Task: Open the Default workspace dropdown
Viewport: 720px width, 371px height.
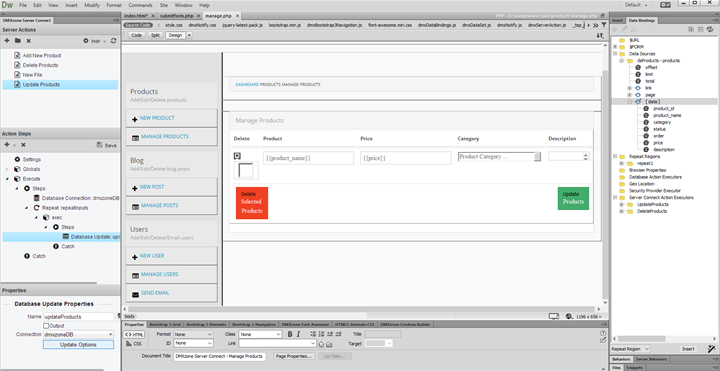Action: click(x=636, y=5)
